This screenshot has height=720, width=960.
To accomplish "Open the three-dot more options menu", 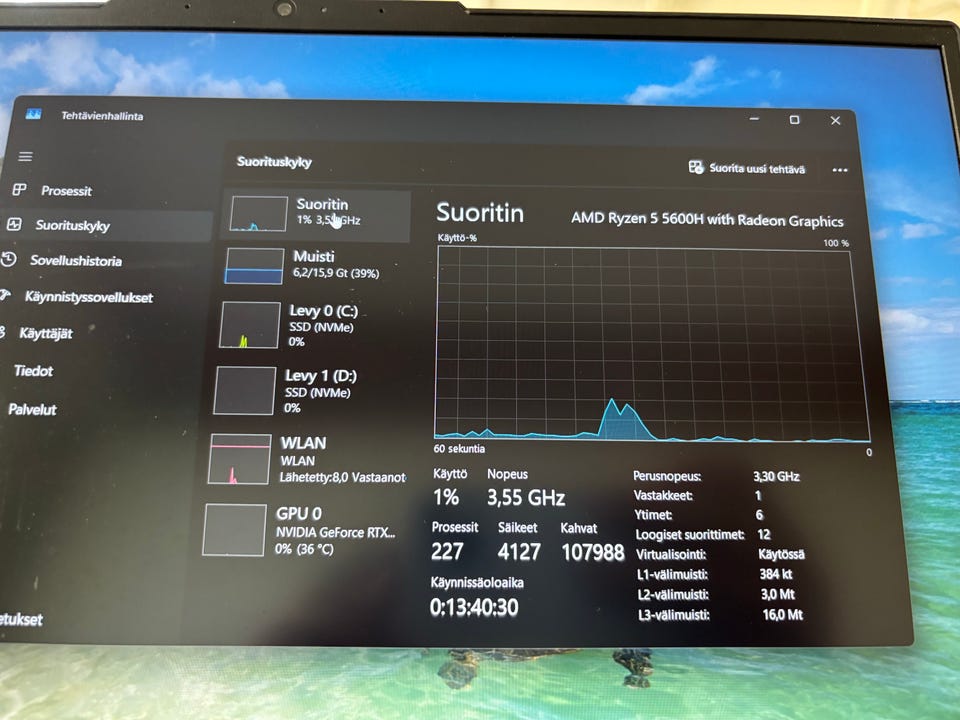I will [840, 170].
